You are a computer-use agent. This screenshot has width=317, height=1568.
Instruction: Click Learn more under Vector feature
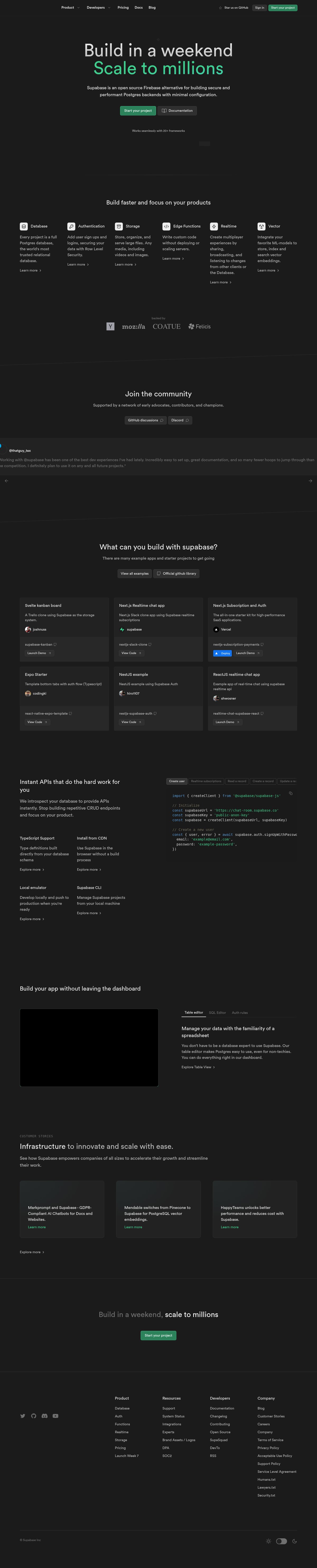tap(268, 270)
